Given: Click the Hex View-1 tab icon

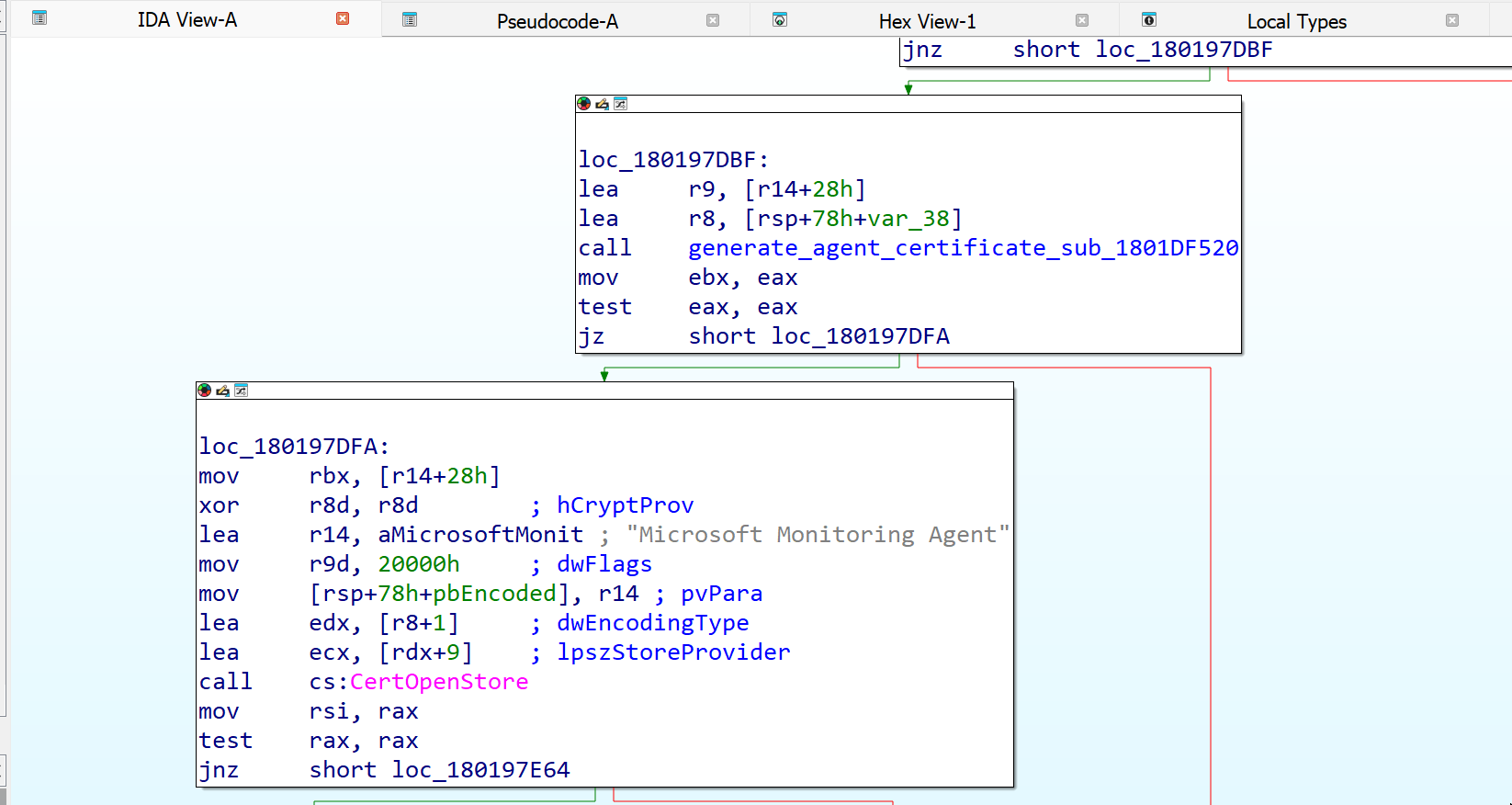Looking at the screenshot, I should pyautogui.click(x=780, y=19).
